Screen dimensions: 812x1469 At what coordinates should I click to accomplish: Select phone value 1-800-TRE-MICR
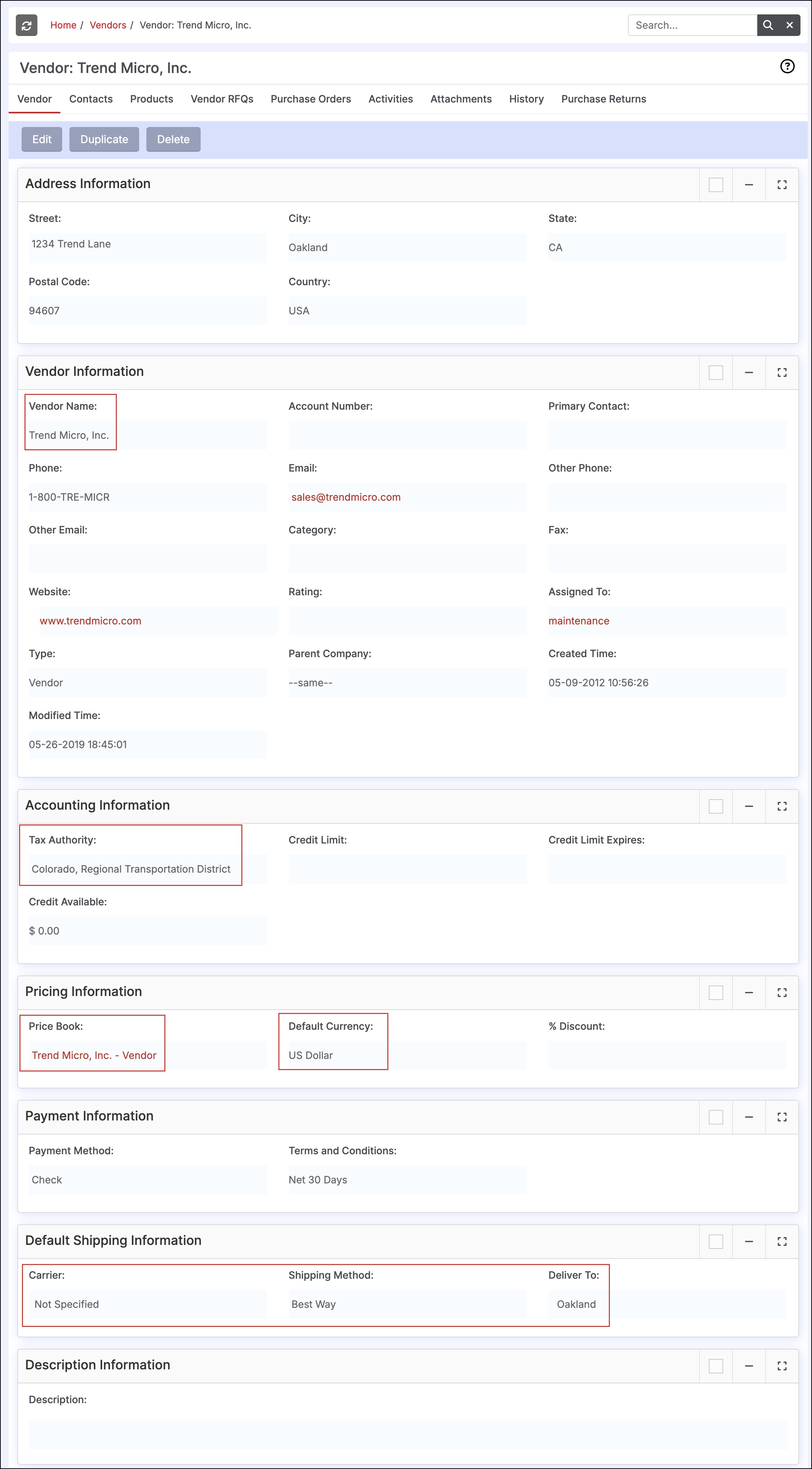coord(69,497)
